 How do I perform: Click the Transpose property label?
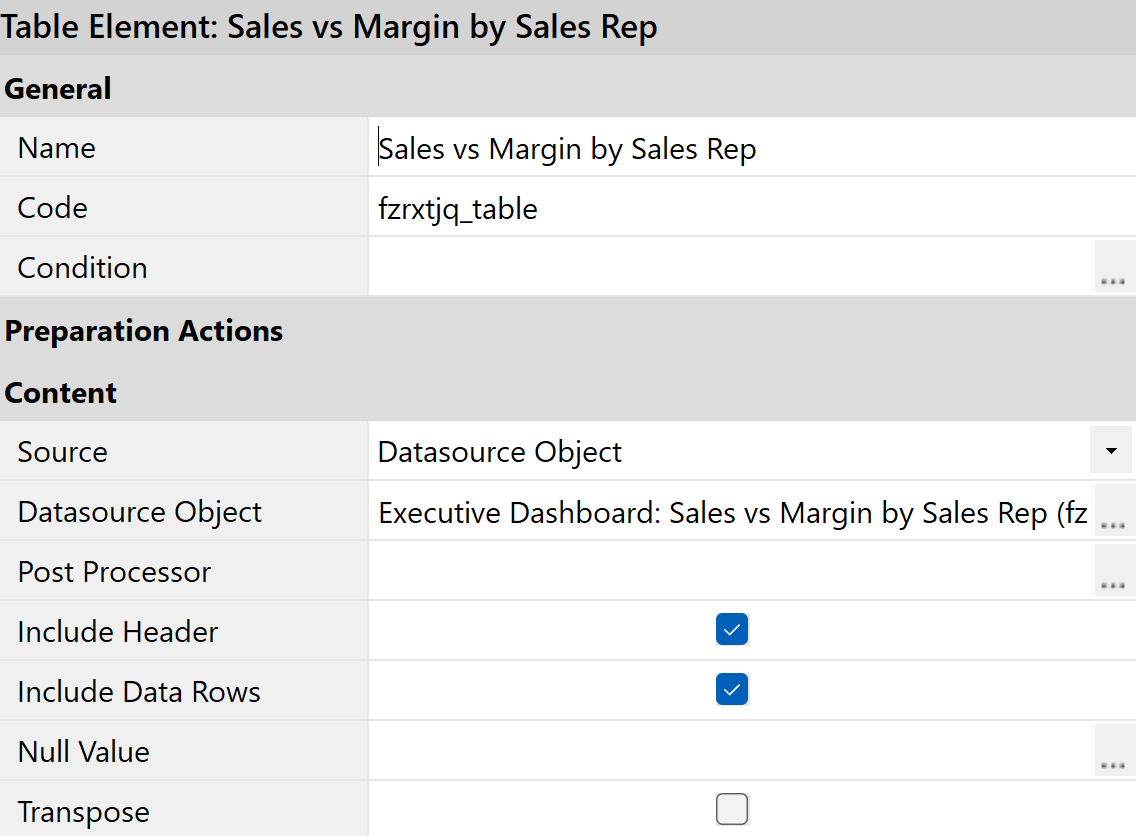(84, 812)
